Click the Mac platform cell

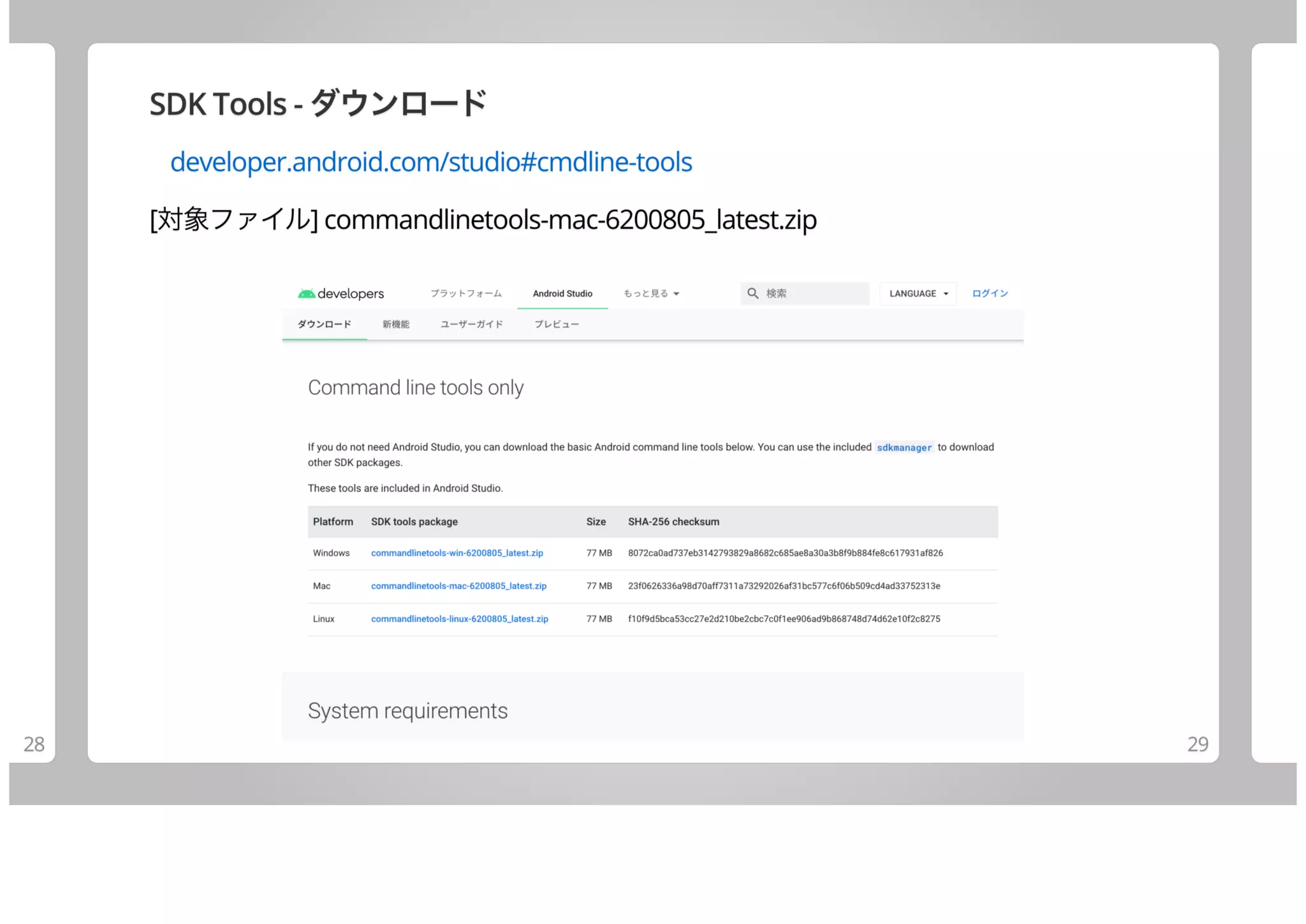(321, 586)
